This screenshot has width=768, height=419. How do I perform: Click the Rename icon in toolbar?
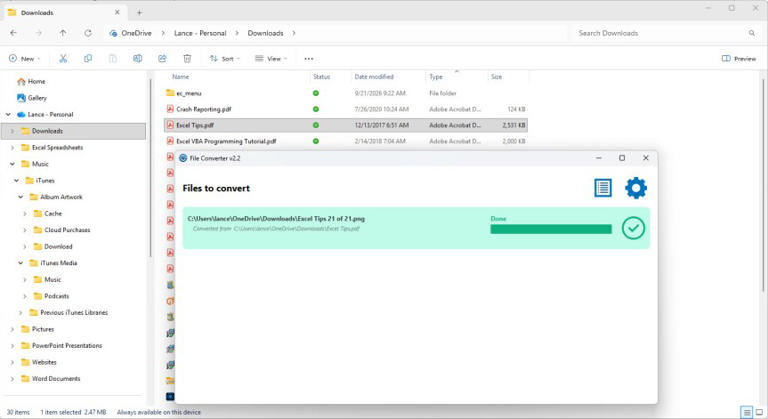138,58
